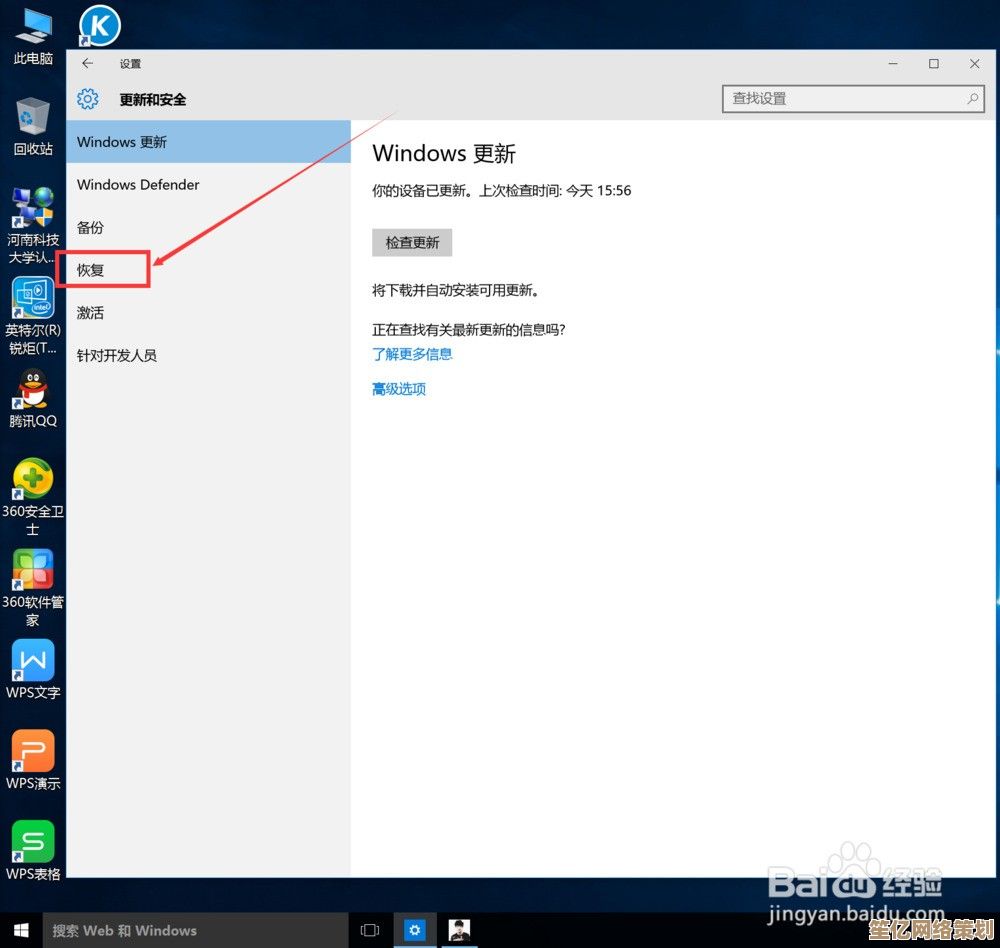Open Task View on the taskbar
Image resolution: width=1000 pixels, height=948 pixels.
(370, 930)
